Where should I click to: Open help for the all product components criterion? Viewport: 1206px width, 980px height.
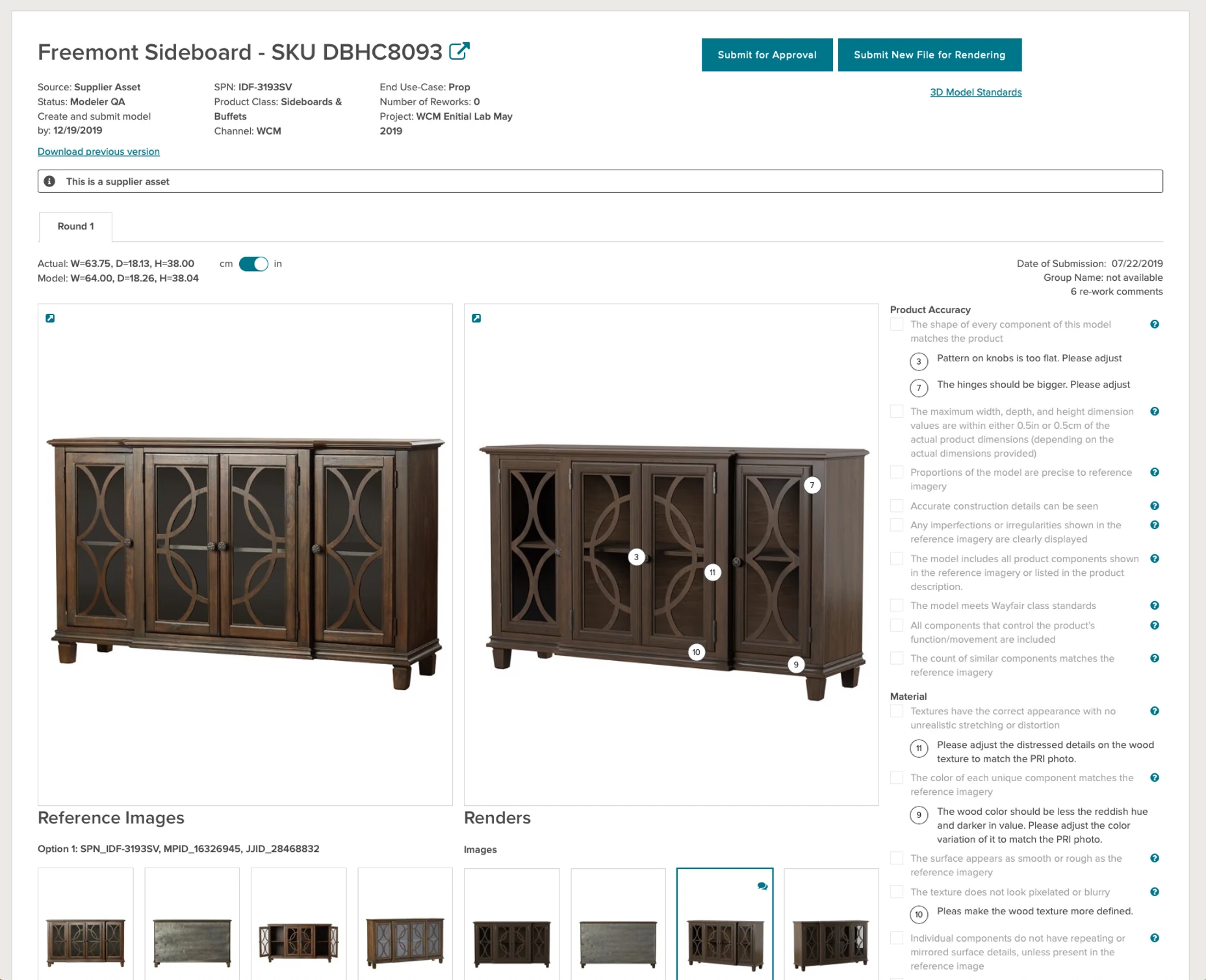click(1155, 559)
